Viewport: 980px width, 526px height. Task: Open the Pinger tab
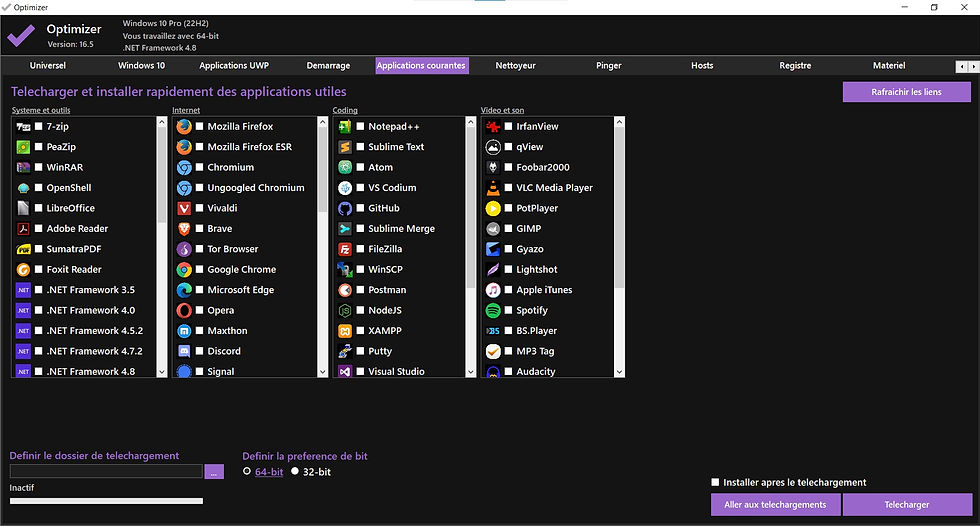tap(609, 66)
